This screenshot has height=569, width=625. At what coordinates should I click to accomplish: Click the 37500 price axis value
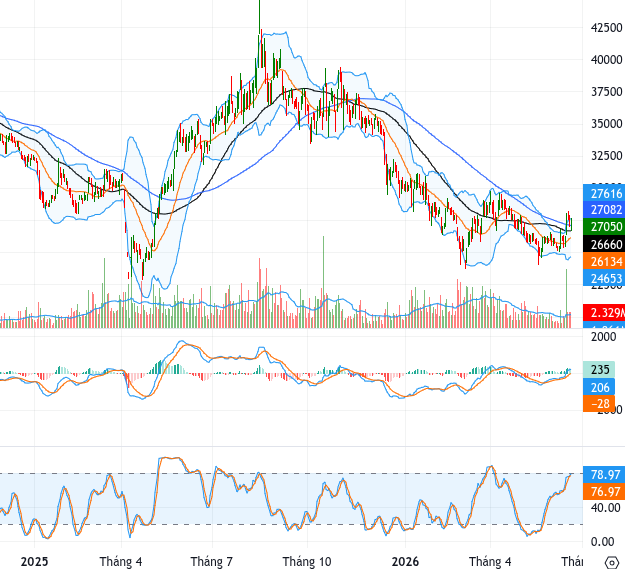[606, 92]
